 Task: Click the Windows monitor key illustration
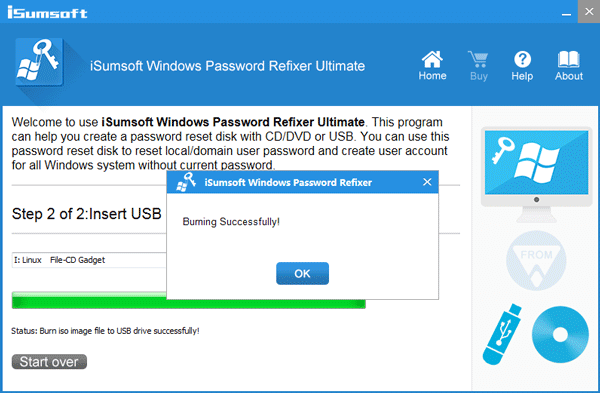pyautogui.click(x=536, y=174)
